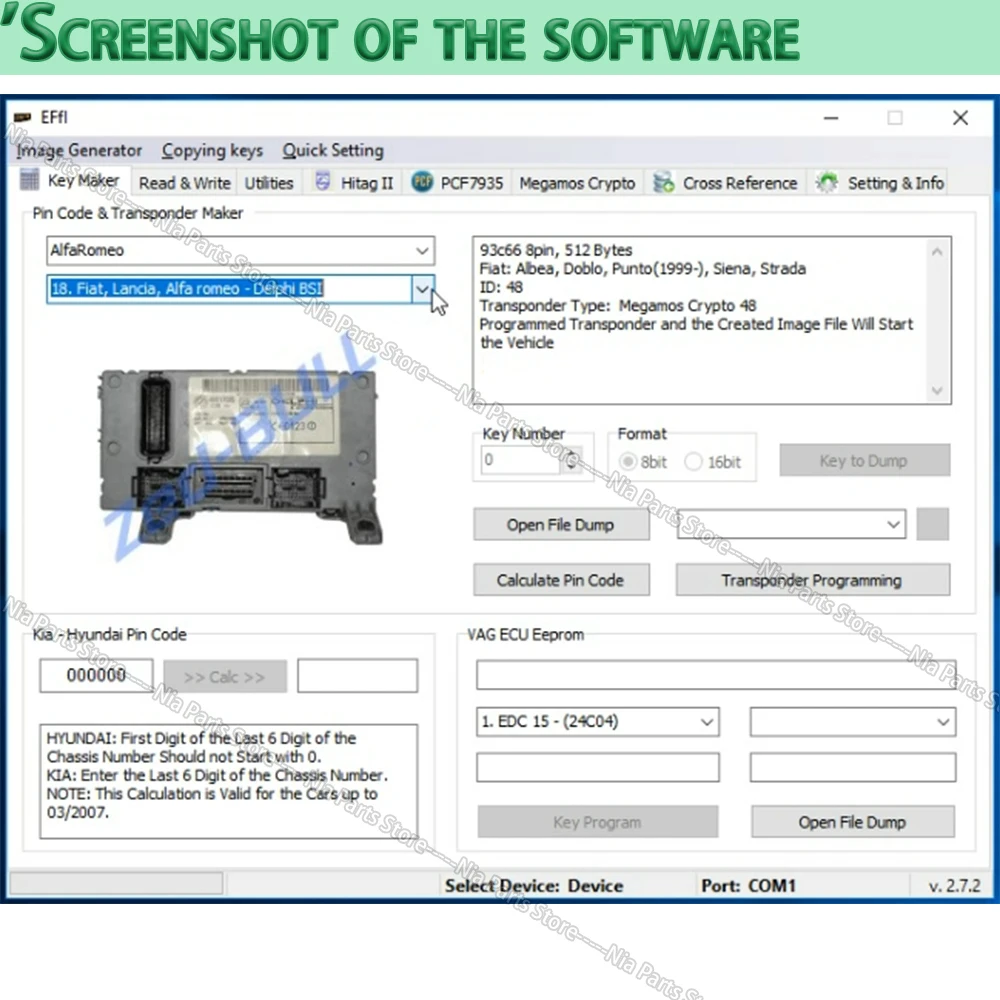Switch to the Utilities tab
1000x1000 pixels.
click(268, 183)
